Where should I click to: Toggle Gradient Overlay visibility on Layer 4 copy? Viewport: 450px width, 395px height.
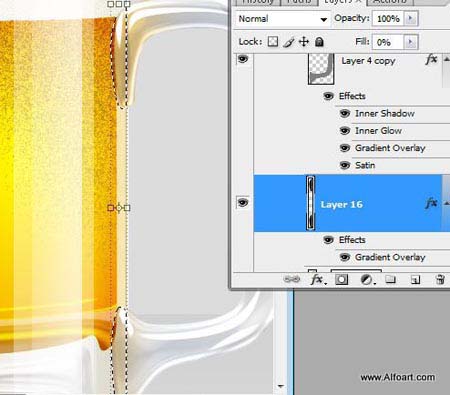tap(345, 148)
